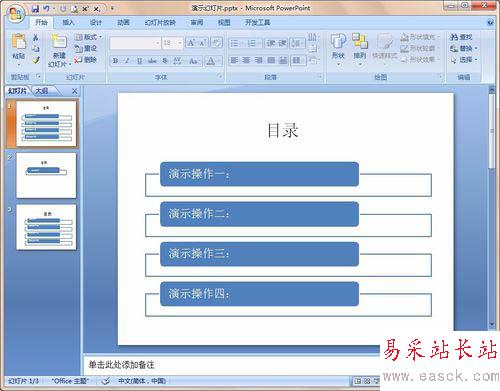Undo the last action in quick access toolbar

[x=46, y=9]
